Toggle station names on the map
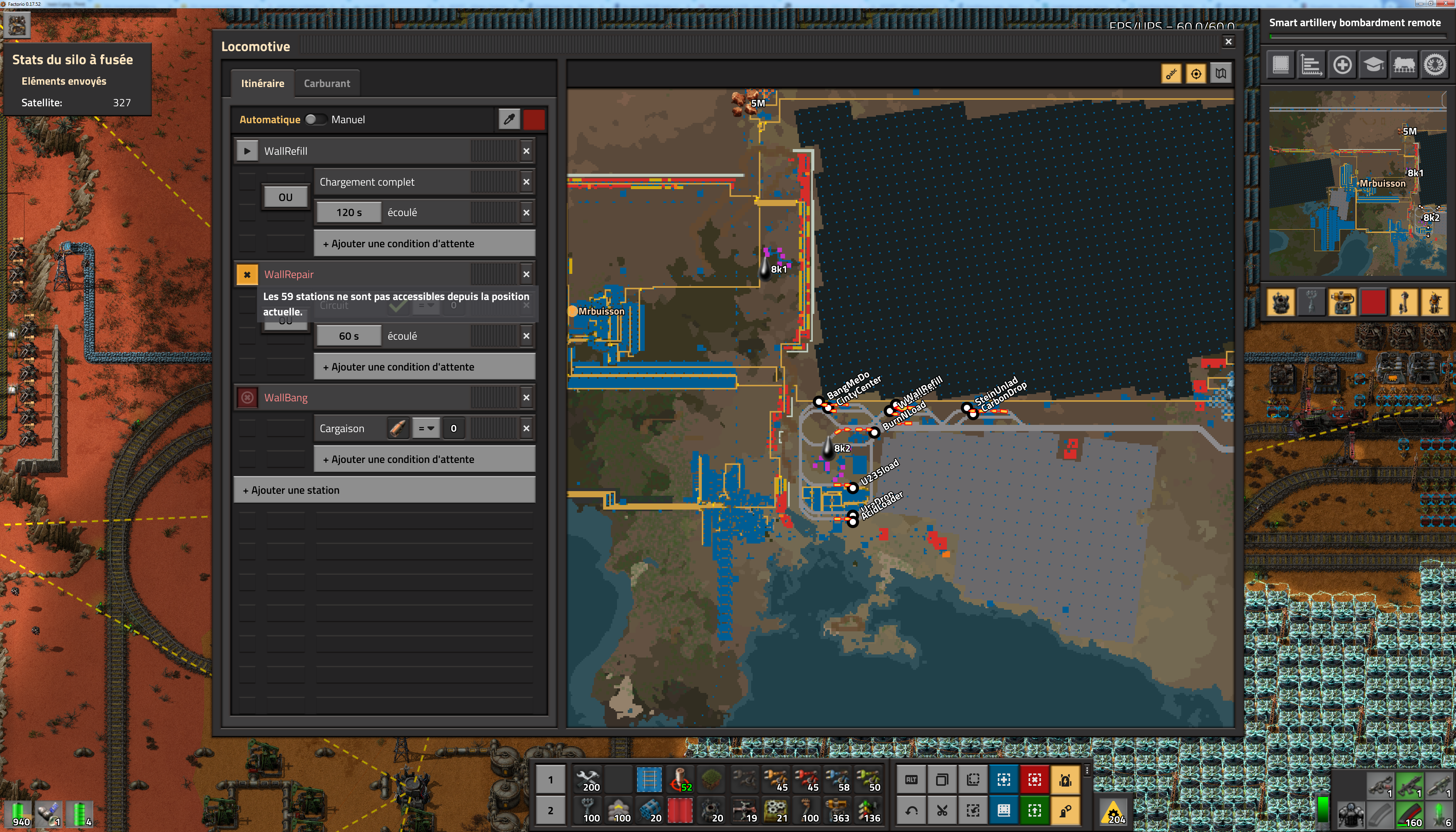Viewport: 1456px width, 832px height. click(1171, 74)
